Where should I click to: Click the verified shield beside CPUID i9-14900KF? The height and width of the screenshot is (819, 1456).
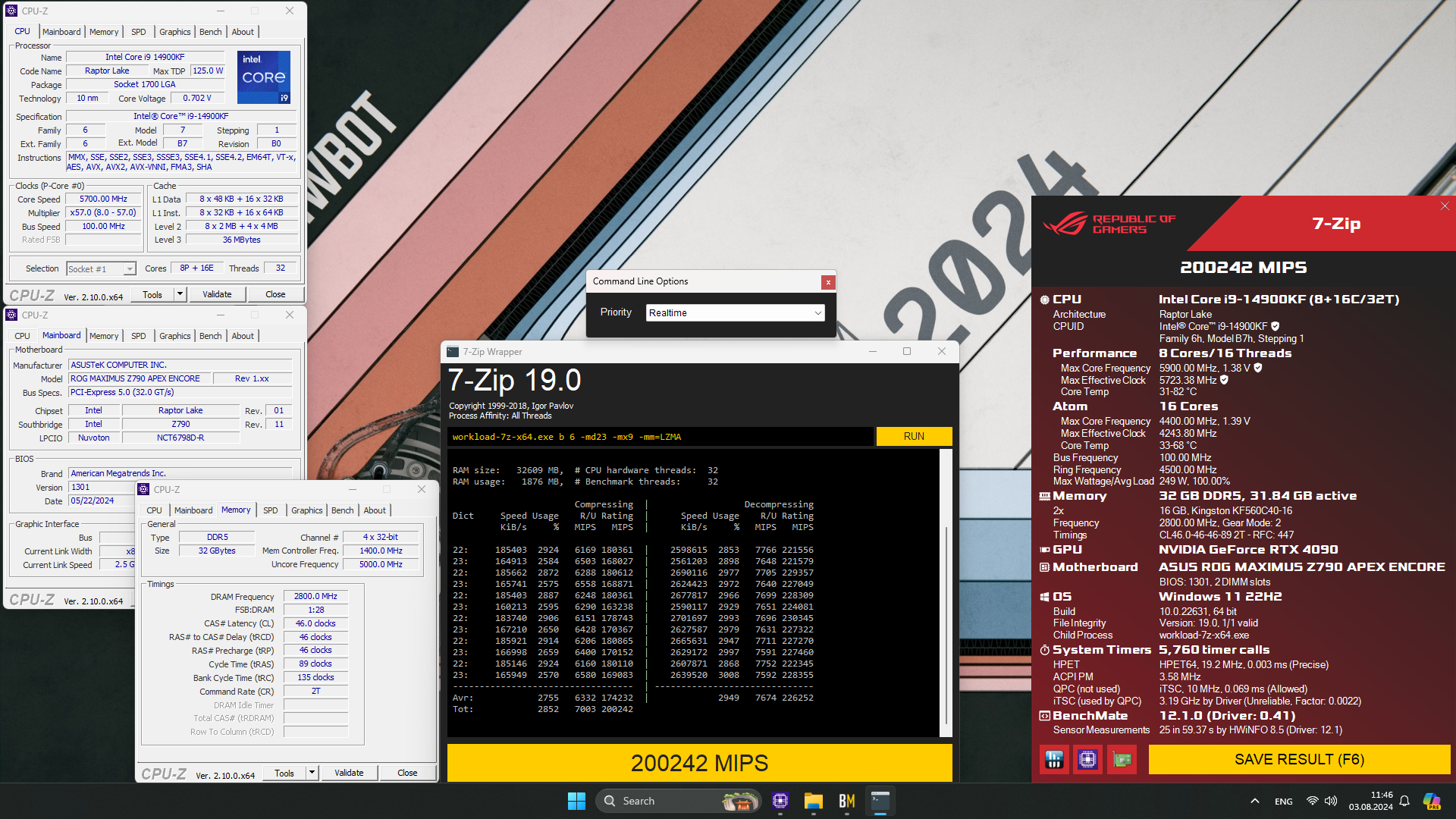click(x=1275, y=326)
